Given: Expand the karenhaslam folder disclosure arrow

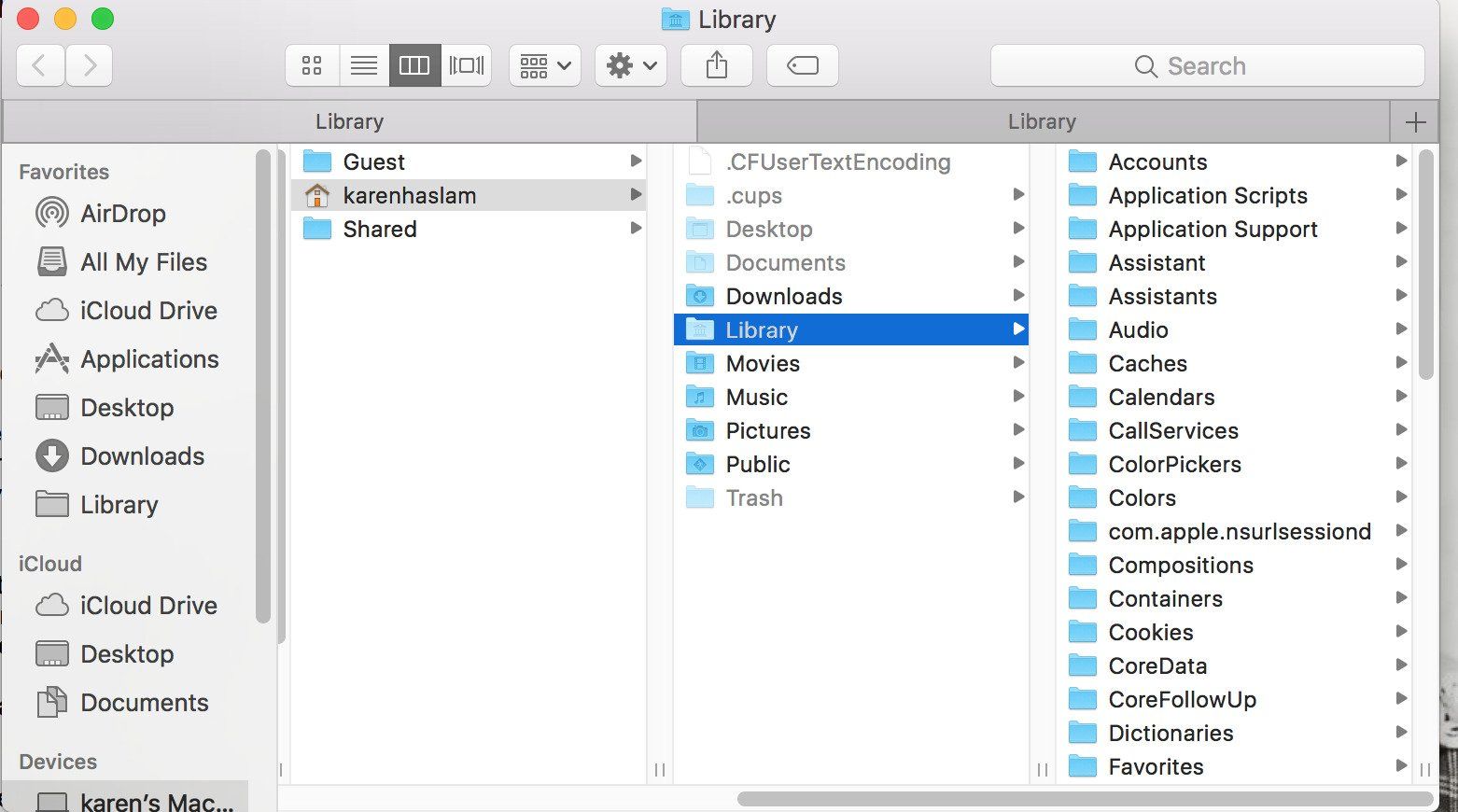Looking at the screenshot, I should coord(637,195).
